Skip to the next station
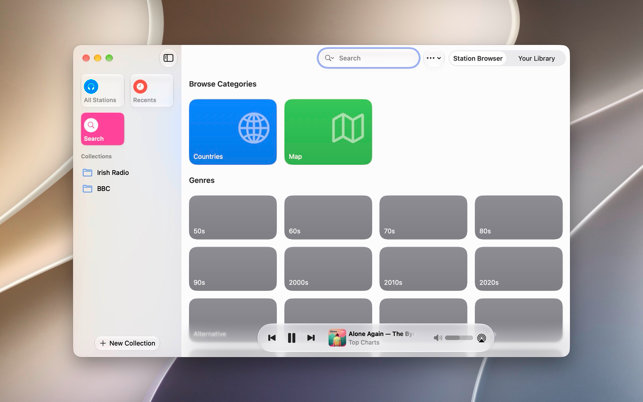Screen dimensions: 643x402 click(311, 338)
